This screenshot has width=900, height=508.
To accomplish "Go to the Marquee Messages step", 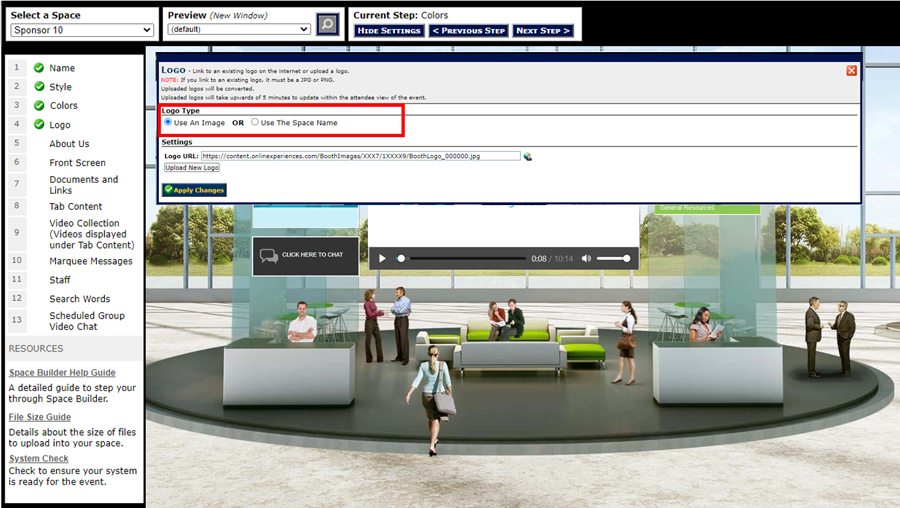I will pyautogui.click(x=90, y=261).
